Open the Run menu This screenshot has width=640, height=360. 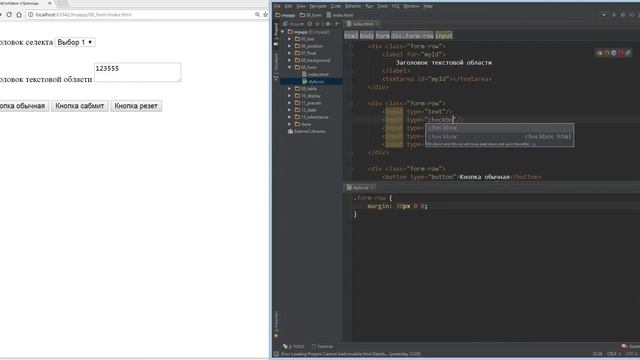pos(369,6)
